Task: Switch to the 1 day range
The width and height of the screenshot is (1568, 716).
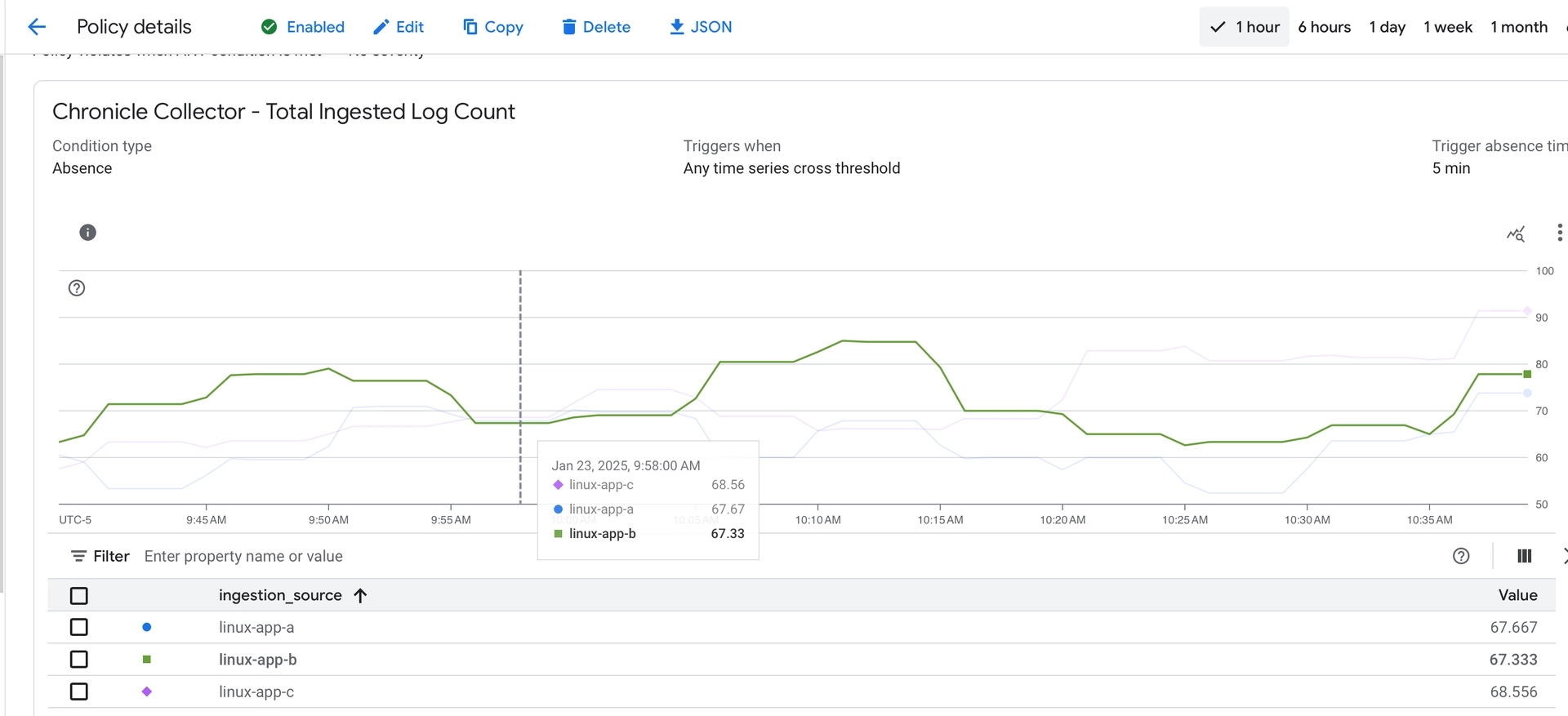Action: tap(1387, 27)
